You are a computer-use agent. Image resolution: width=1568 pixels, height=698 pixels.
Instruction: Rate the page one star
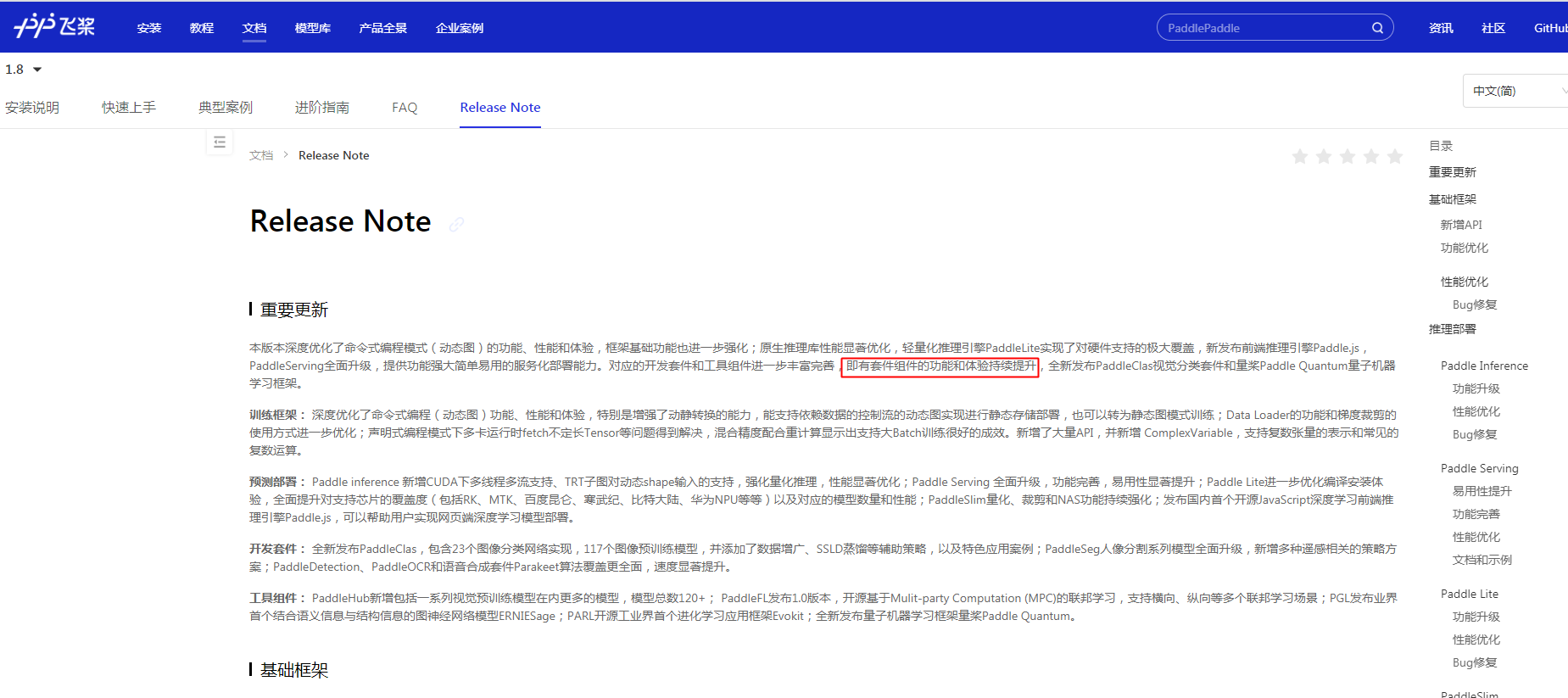[x=1299, y=156]
